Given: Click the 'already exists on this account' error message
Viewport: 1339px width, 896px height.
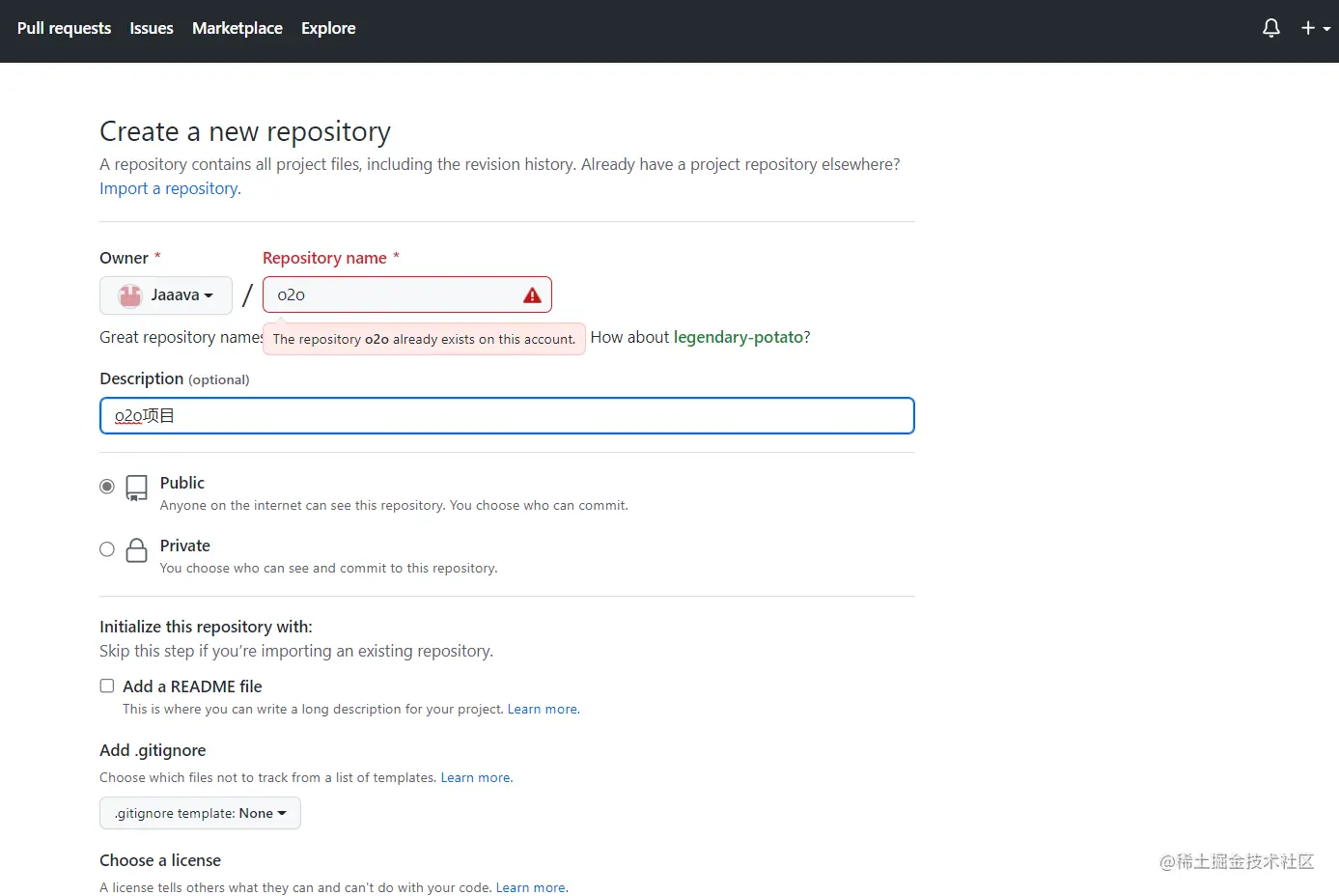Looking at the screenshot, I should (424, 339).
